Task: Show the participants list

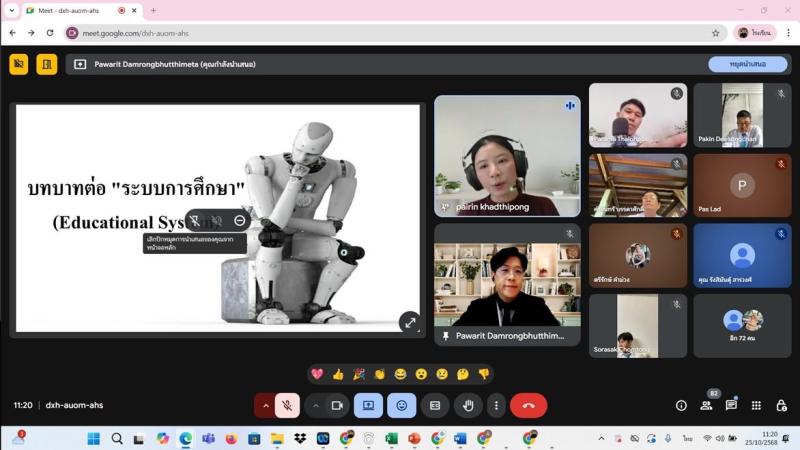Action: [706, 405]
